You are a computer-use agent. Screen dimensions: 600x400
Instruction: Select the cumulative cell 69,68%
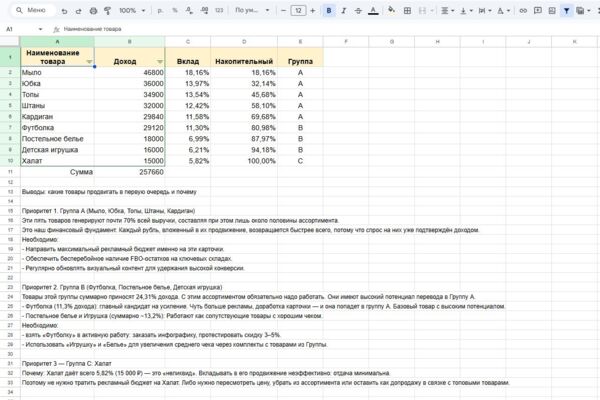[x=244, y=117]
